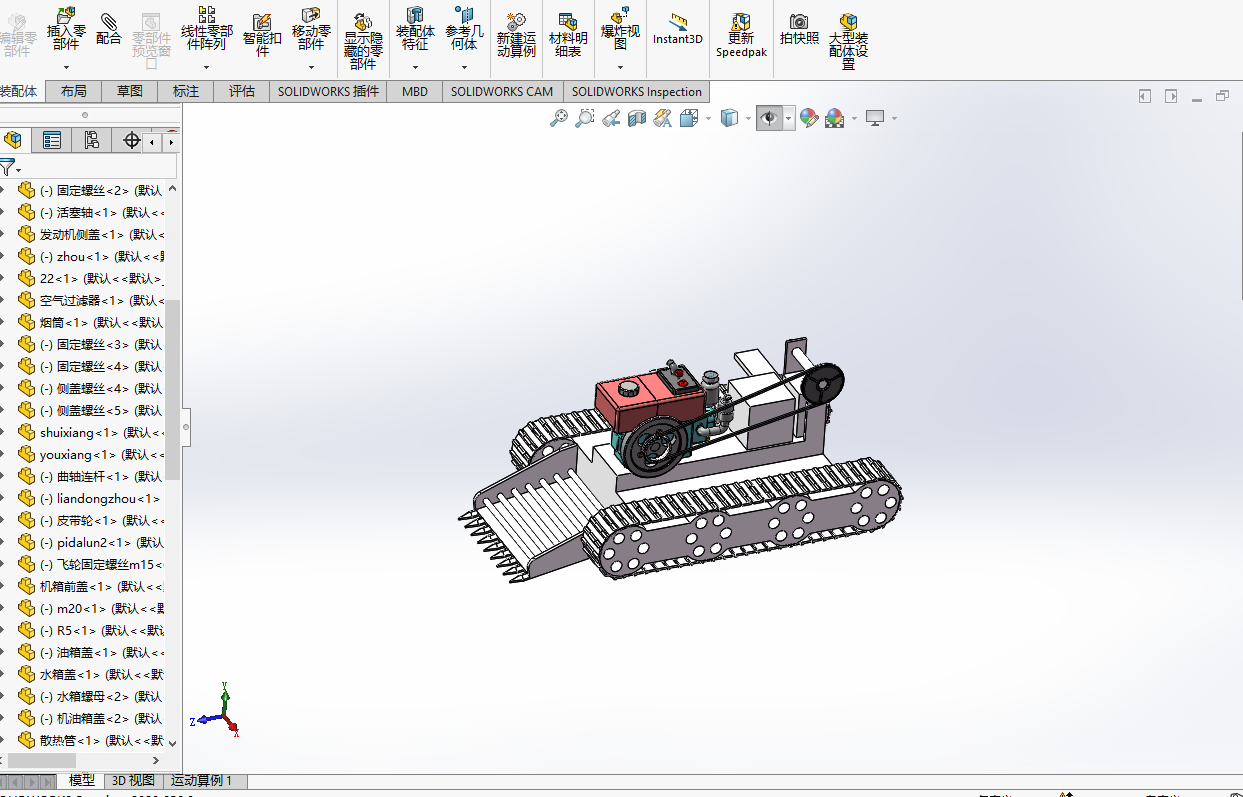Open SOLIDWORKS Inspection tab
The image size is (1243, 797).
click(x=637, y=91)
